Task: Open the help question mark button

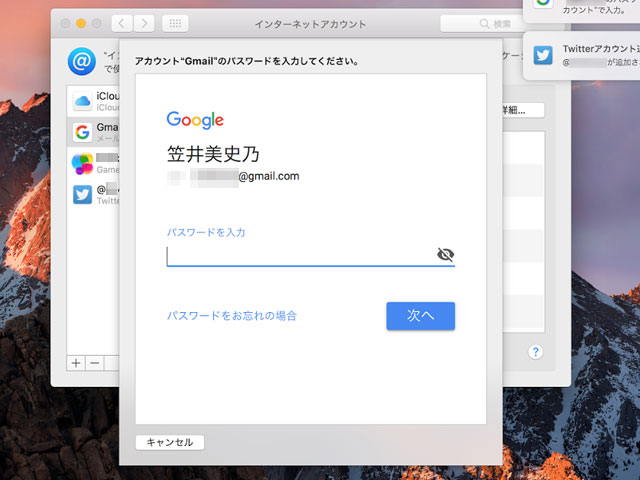Action: tap(536, 351)
